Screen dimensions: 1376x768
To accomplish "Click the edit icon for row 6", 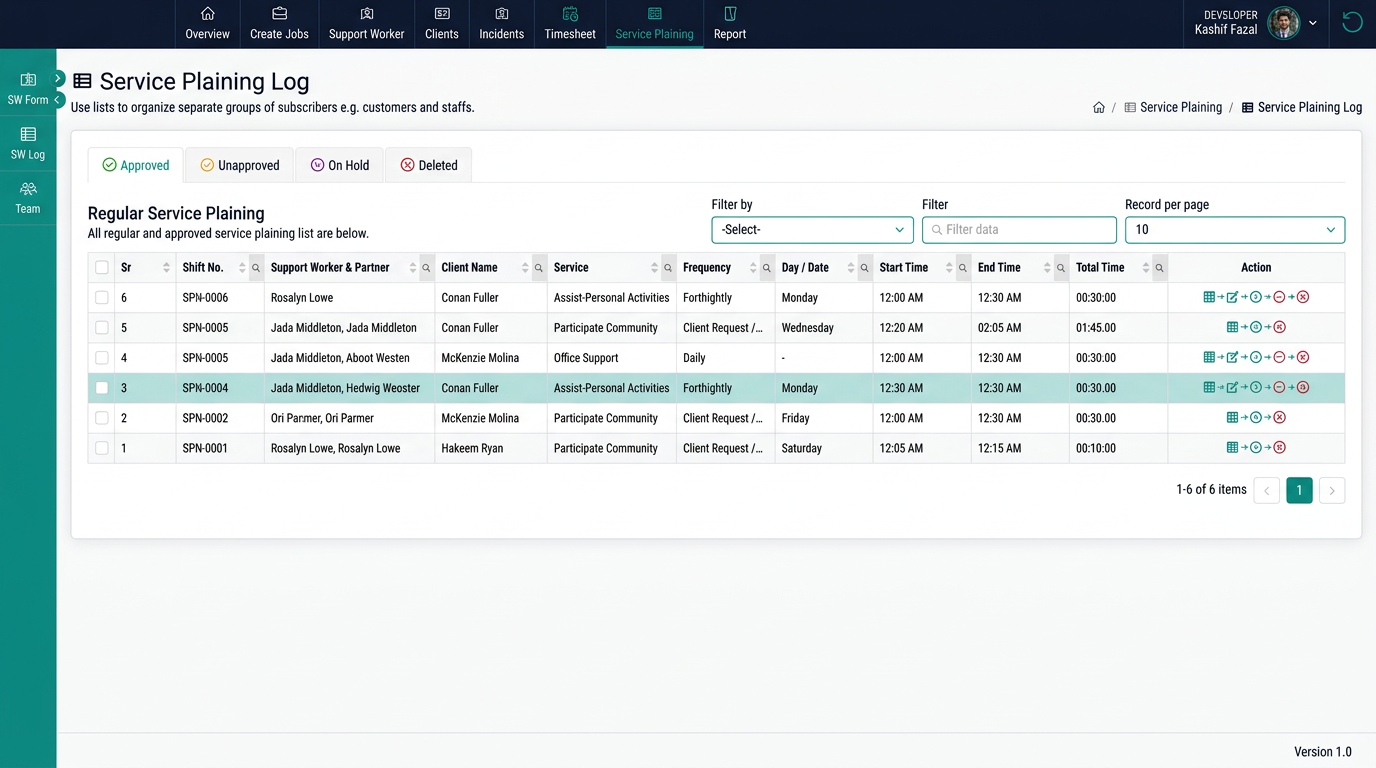I will (x=1232, y=297).
